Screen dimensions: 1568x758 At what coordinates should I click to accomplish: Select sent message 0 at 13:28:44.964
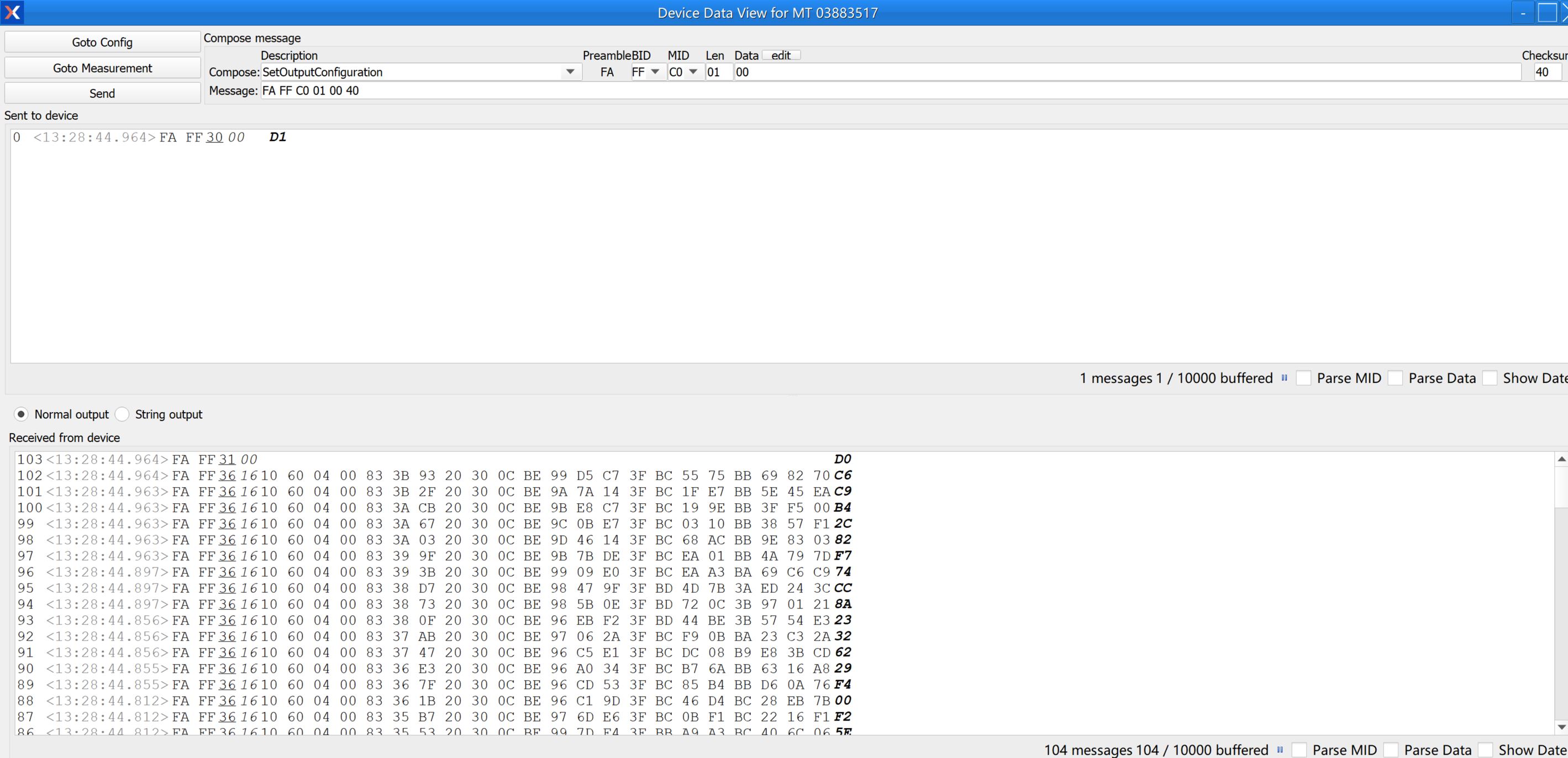(150, 137)
